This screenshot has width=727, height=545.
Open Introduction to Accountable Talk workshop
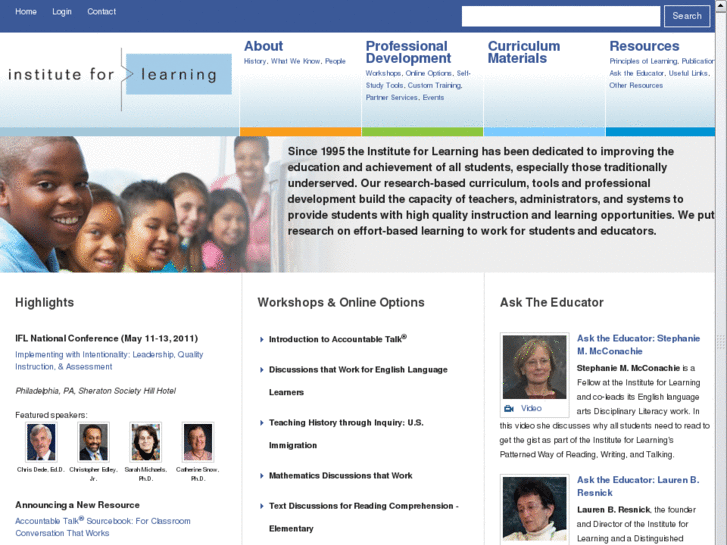click(x=338, y=339)
